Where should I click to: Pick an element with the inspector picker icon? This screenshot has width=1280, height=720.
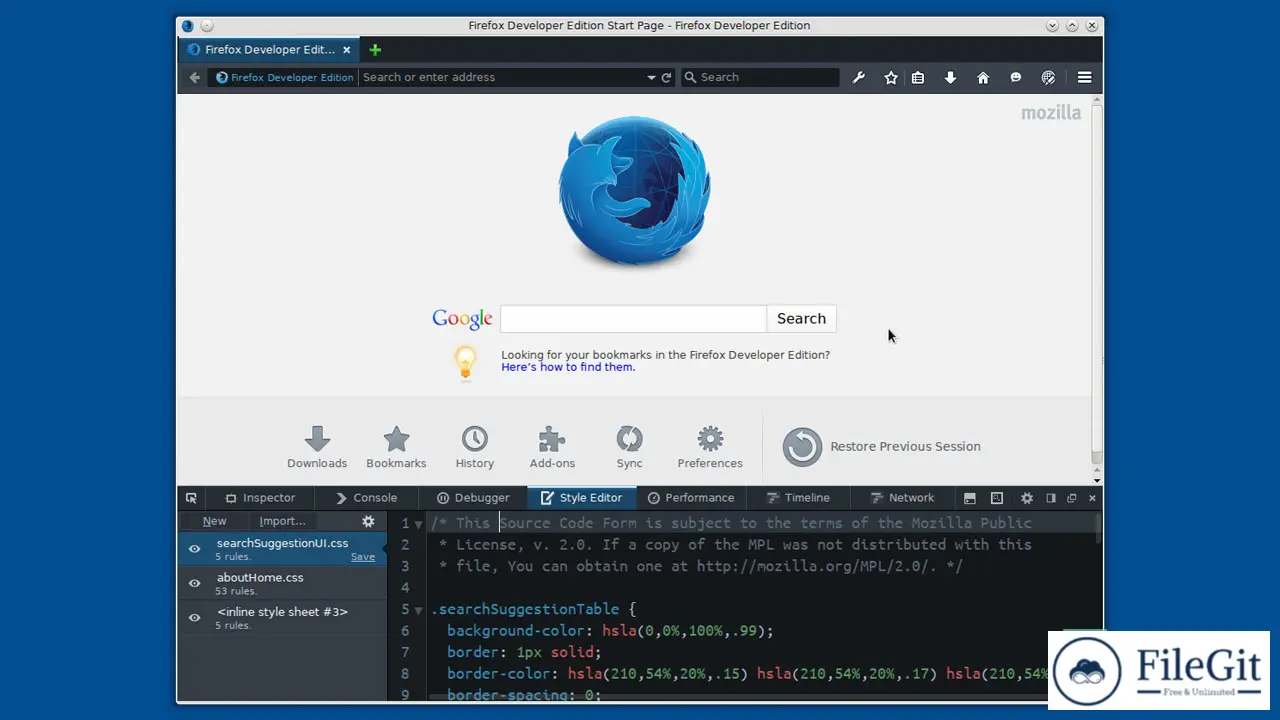191,497
